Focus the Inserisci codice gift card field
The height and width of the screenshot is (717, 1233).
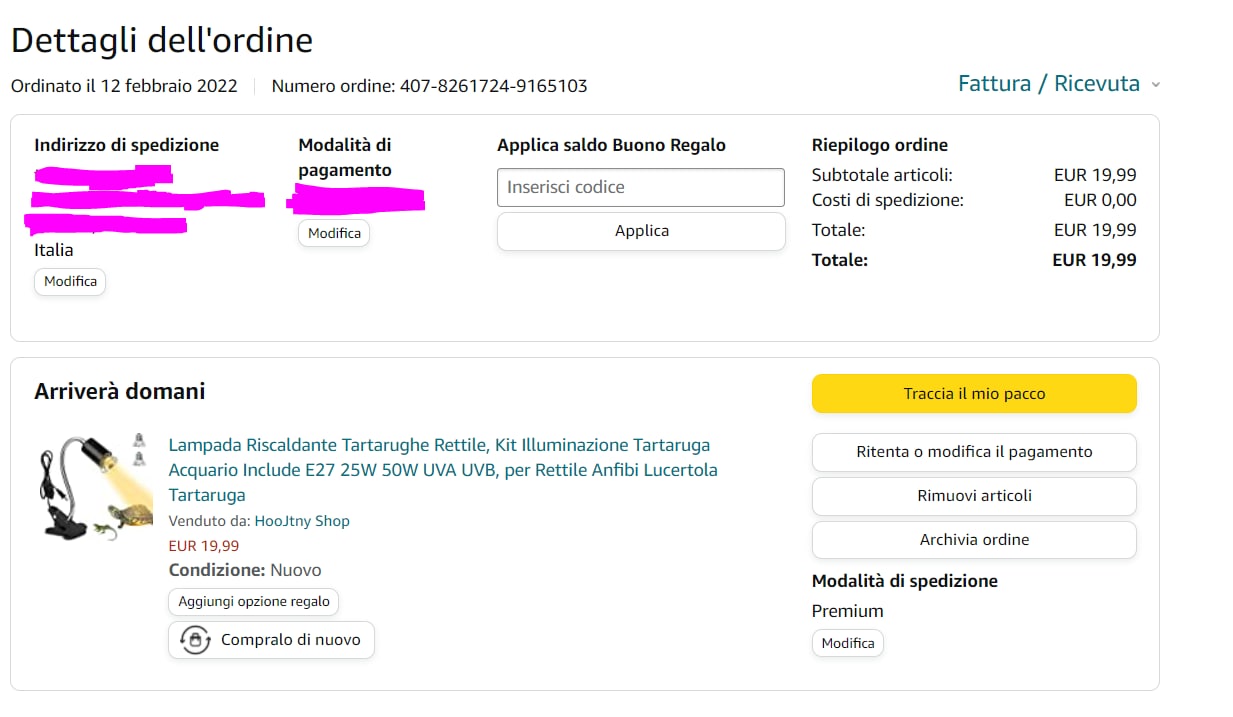point(641,187)
